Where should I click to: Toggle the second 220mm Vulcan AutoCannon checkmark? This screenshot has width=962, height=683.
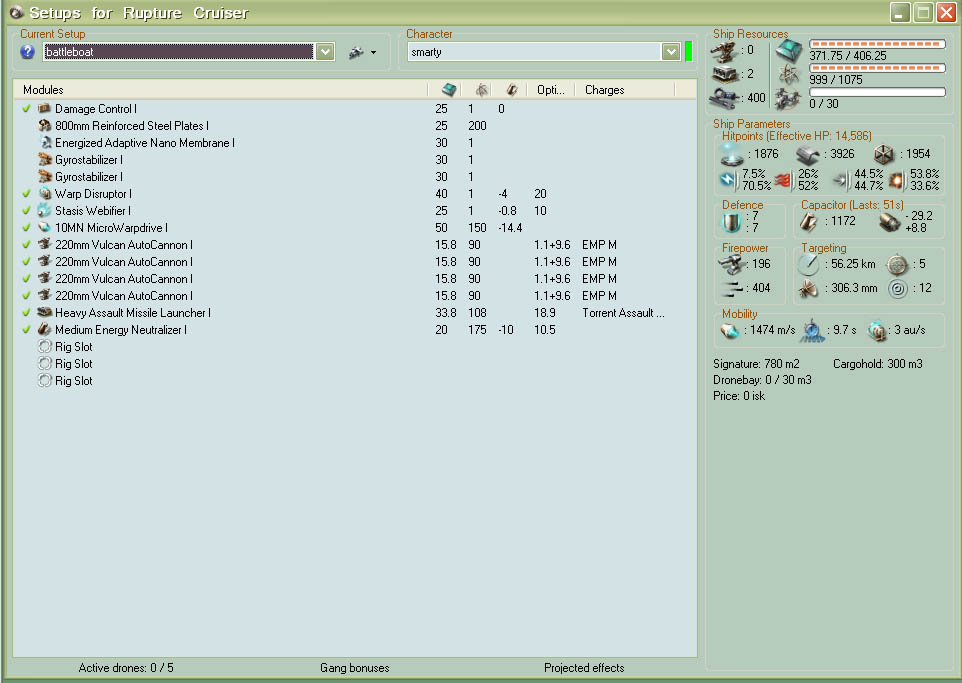click(26, 261)
